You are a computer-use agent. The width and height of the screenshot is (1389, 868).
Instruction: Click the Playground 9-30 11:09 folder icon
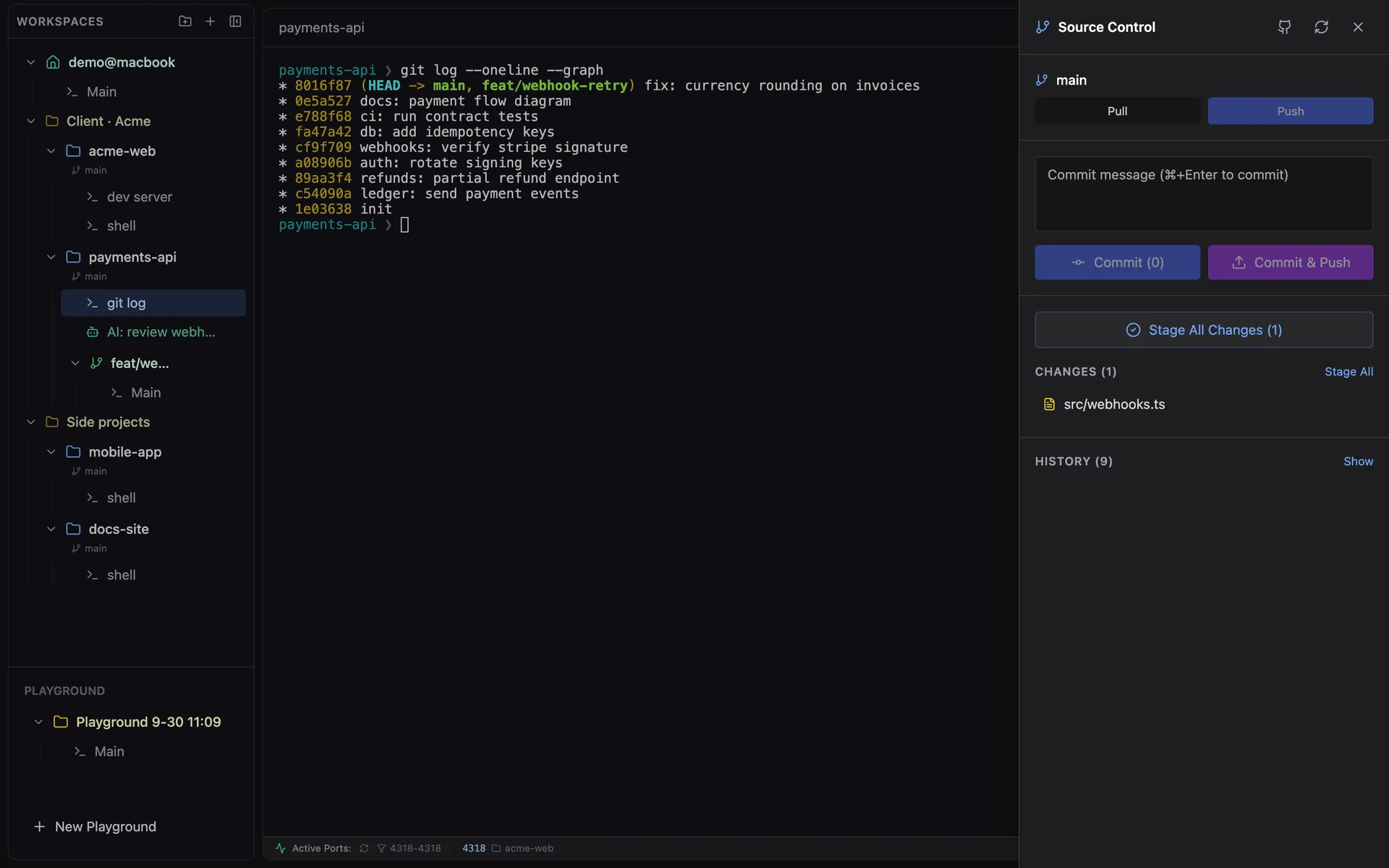tap(61, 722)
